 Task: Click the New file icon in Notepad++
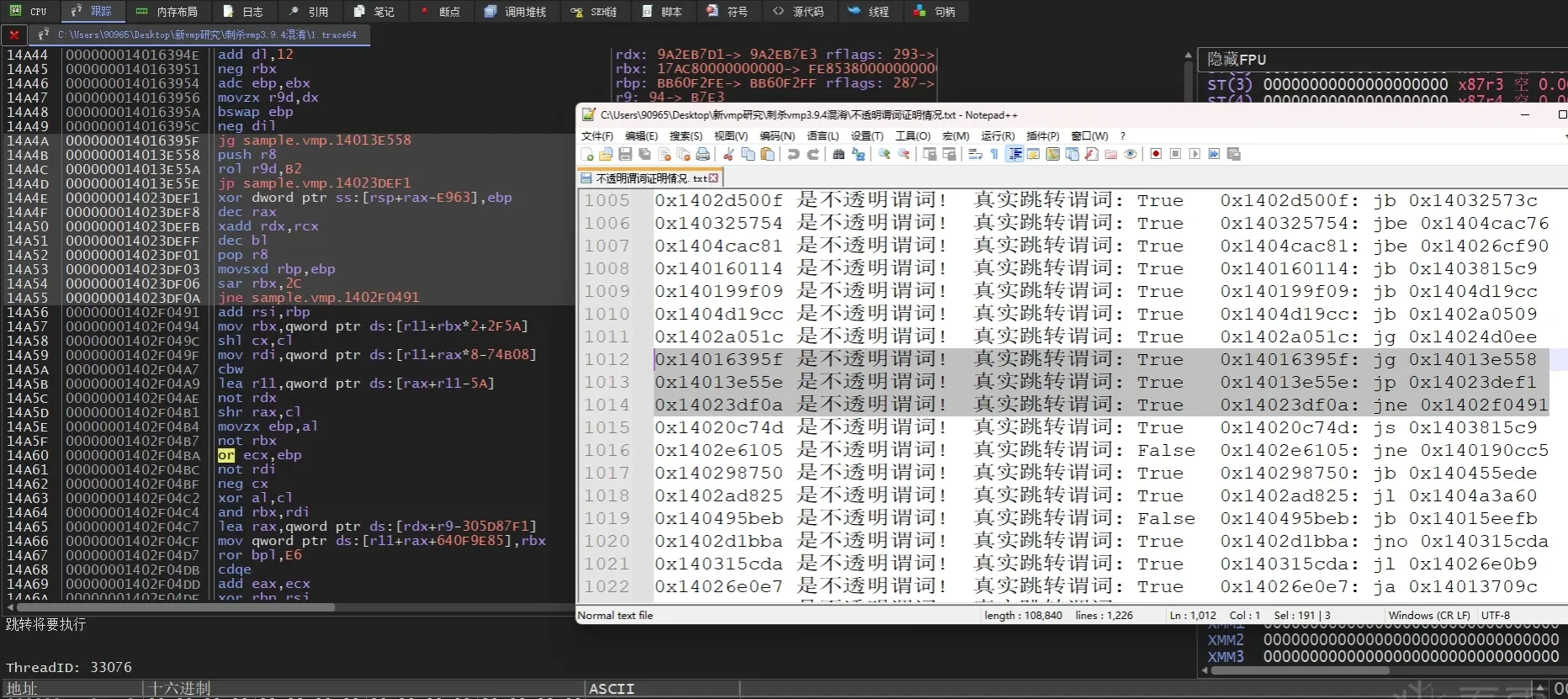[587, 154]
